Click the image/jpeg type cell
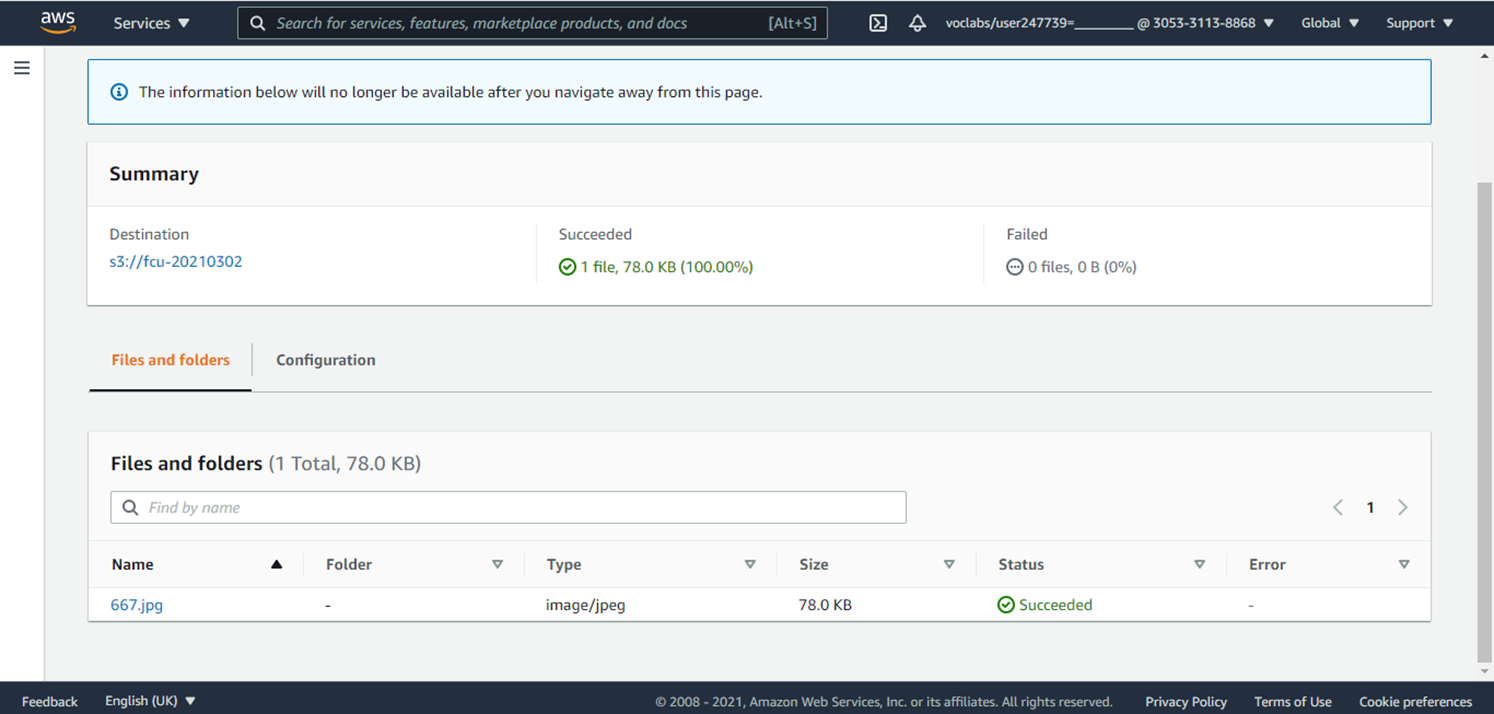The width and height of the screenshot is (1494, 714). [x=586, y=605]
